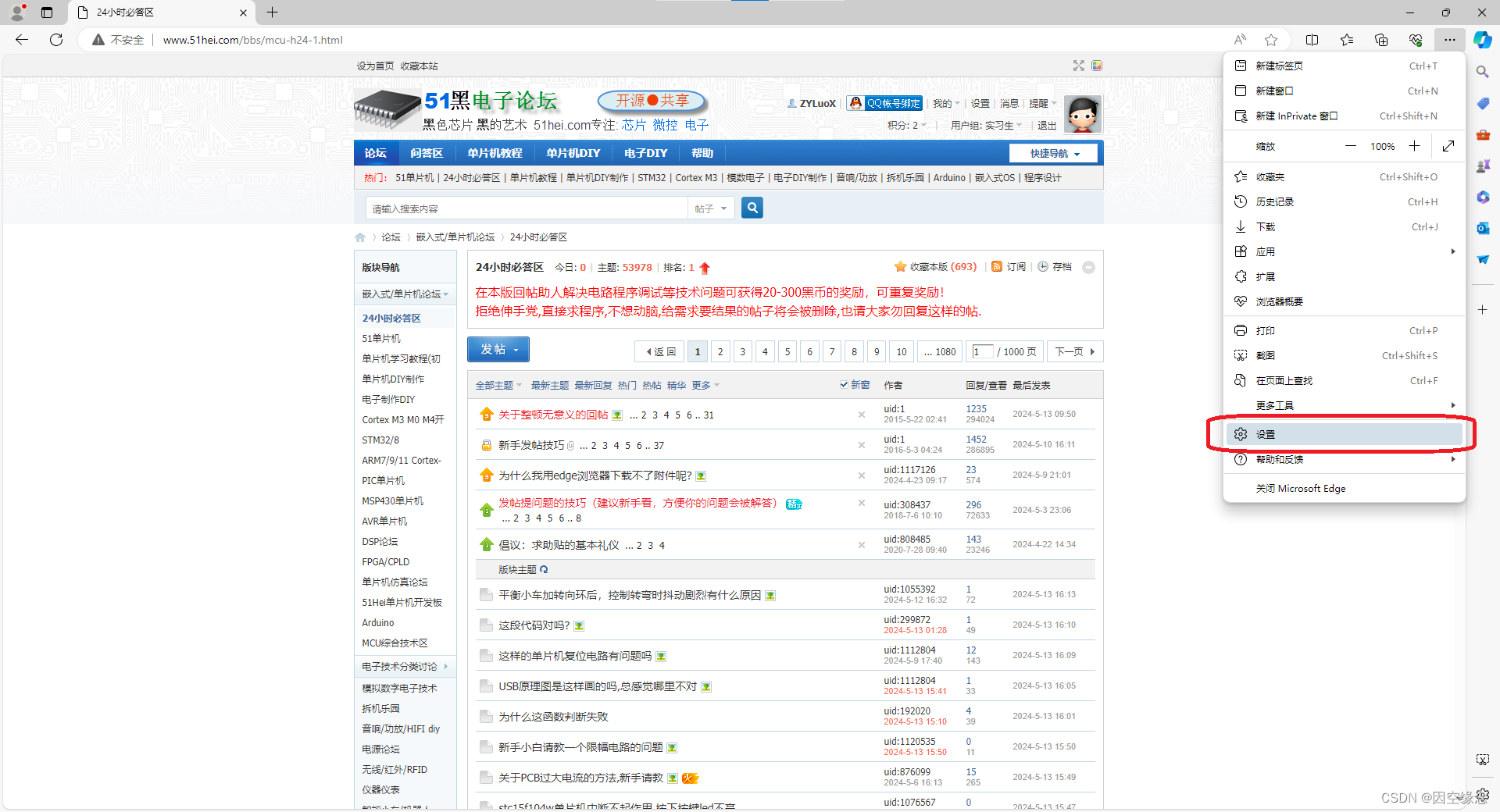1500x812 pixels.
Task: Click 收藏本版 link
Action: (935, 267)
